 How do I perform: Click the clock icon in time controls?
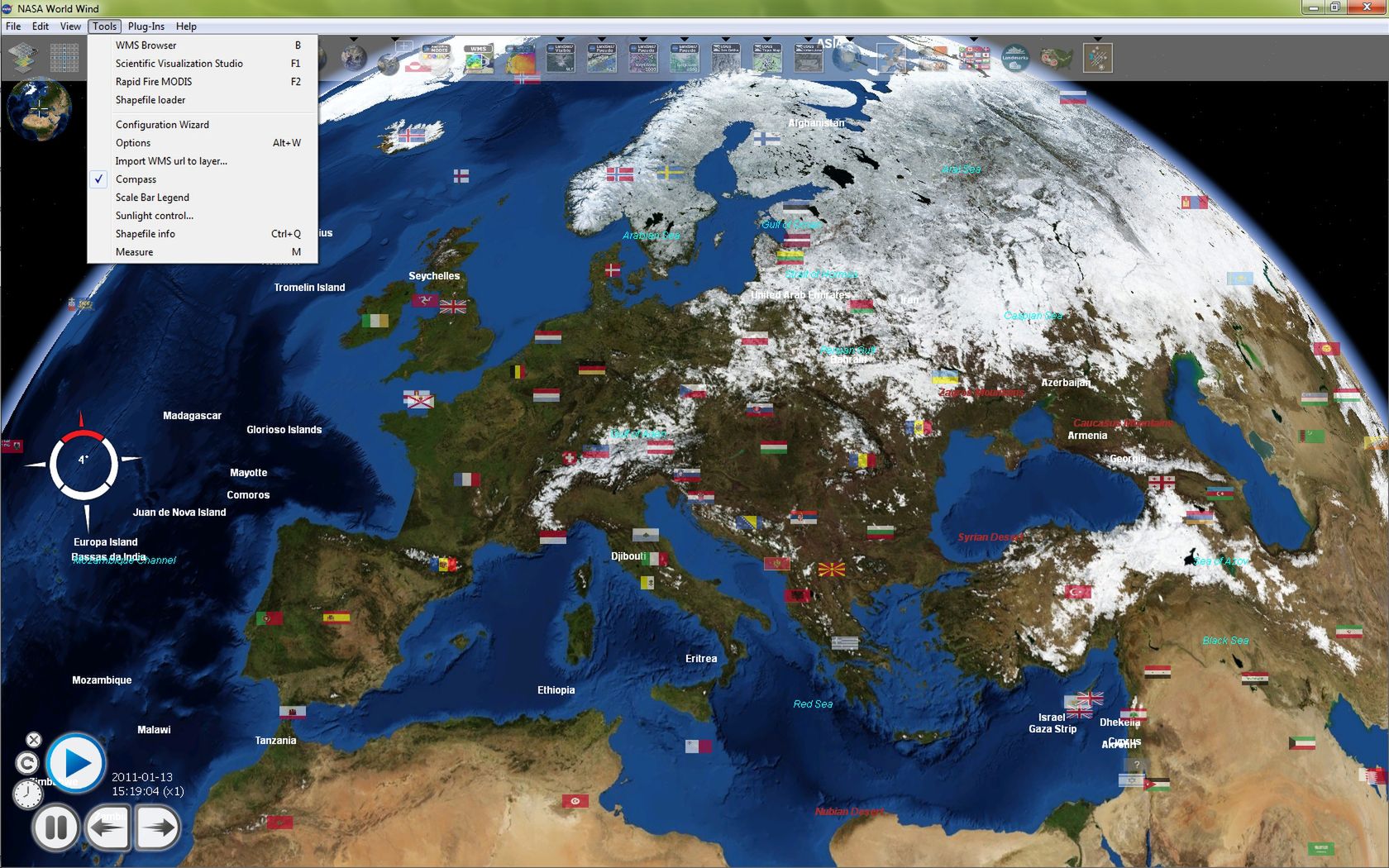coord(28,794)
